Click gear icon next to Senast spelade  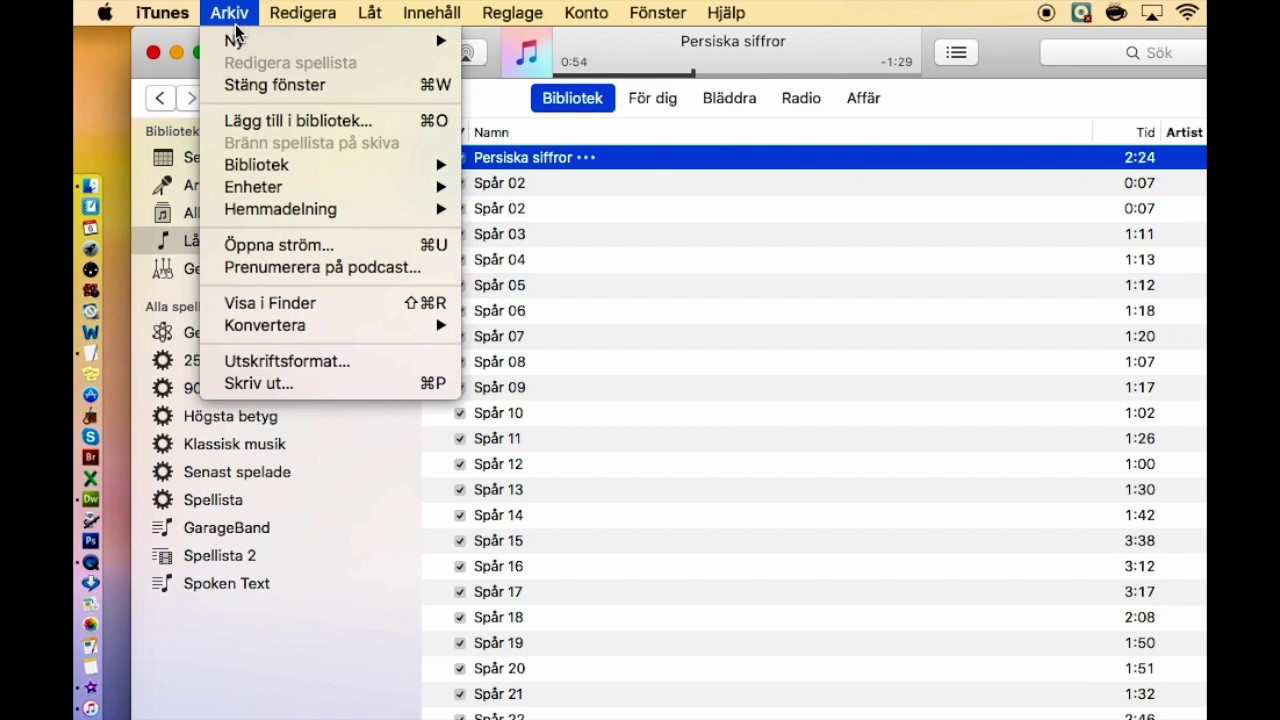click(162, 472)
